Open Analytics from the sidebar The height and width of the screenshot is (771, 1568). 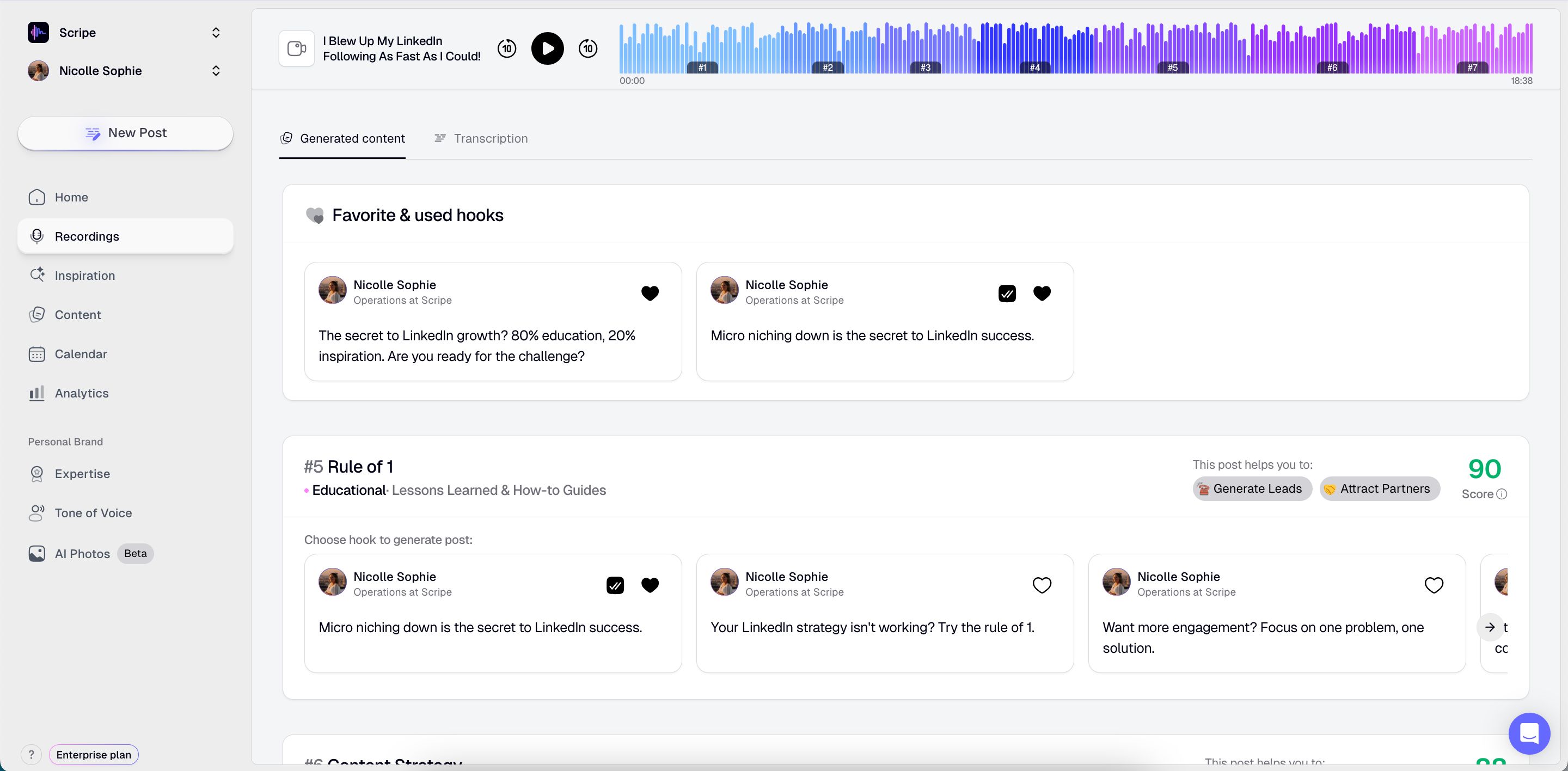[82, 393]
